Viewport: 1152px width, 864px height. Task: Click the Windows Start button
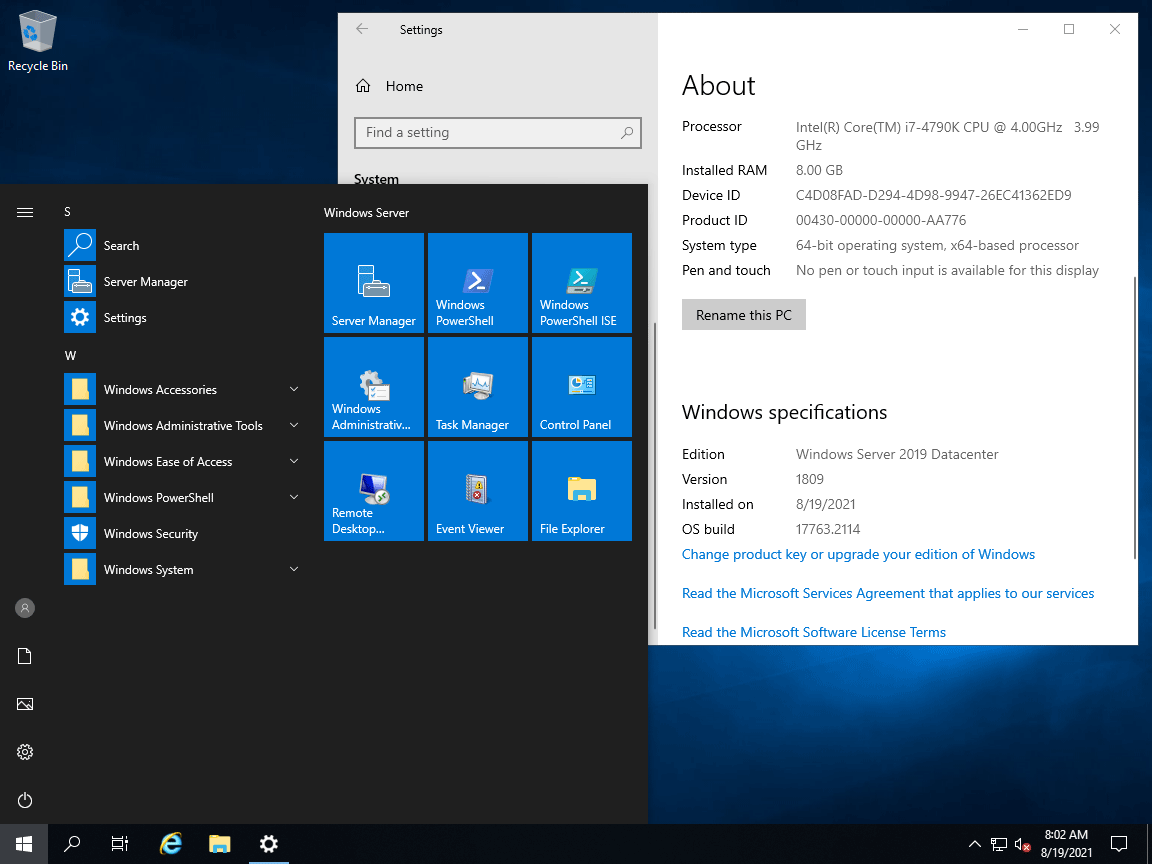coord(24,843)
